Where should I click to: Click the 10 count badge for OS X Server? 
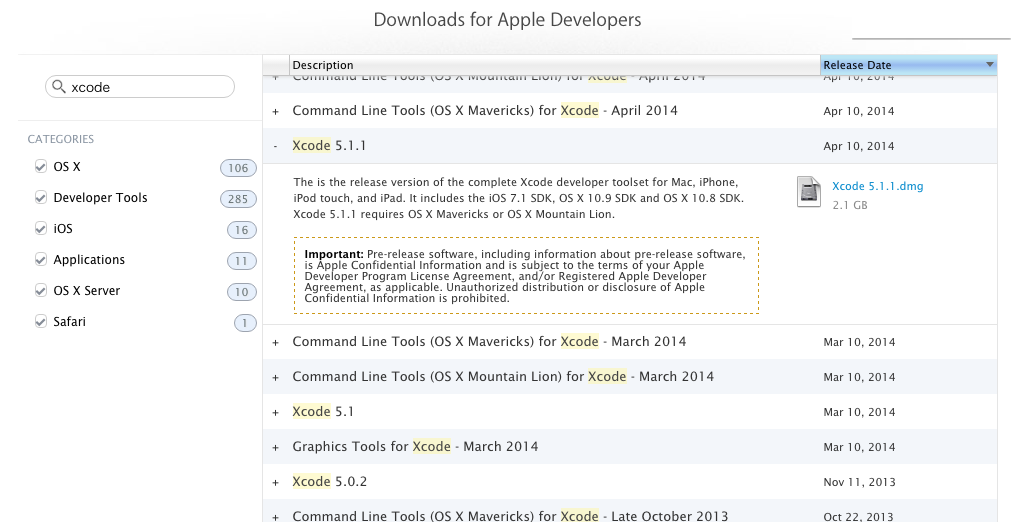[x=241, y=292]
